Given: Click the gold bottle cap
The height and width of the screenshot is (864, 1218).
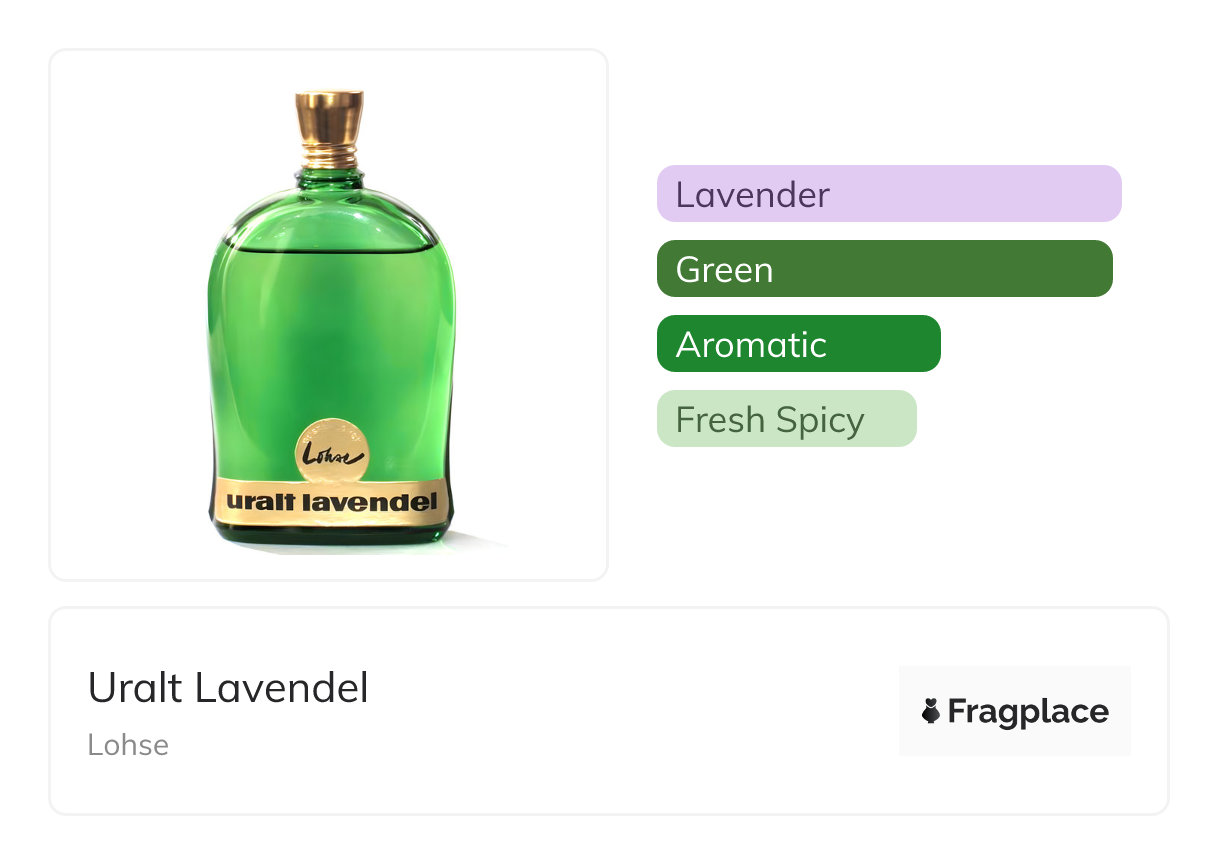Looking at the screenshot, I should click(x=329, y=116).
